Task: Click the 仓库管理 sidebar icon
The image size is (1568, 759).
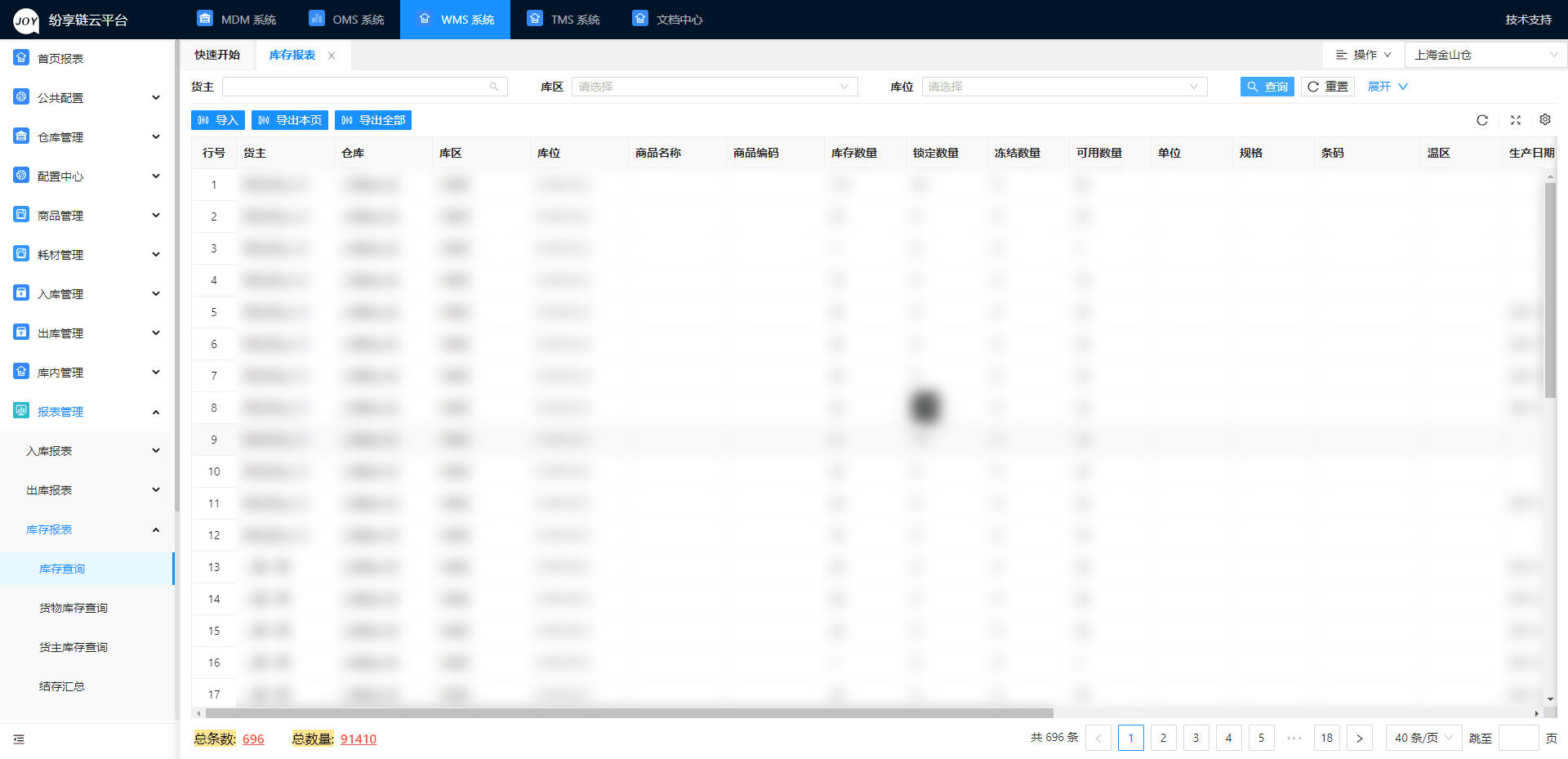Action: pyautogui.click(x=21, y=136)
